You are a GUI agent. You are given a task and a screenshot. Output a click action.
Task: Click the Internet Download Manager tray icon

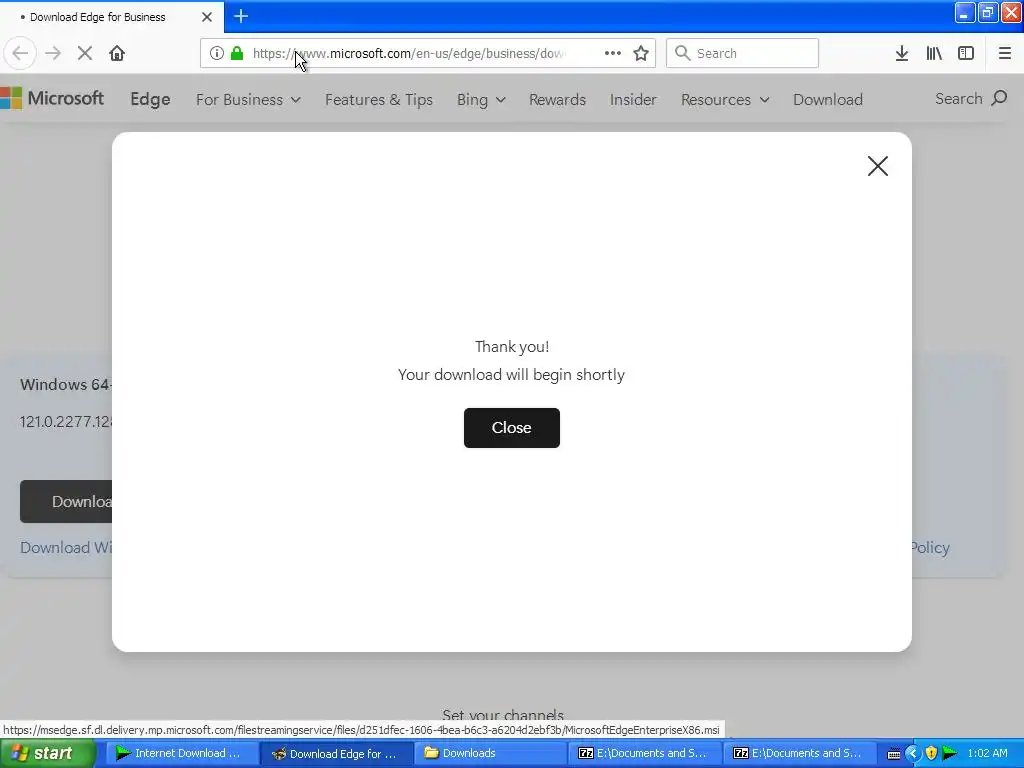(x=950, y=753)
